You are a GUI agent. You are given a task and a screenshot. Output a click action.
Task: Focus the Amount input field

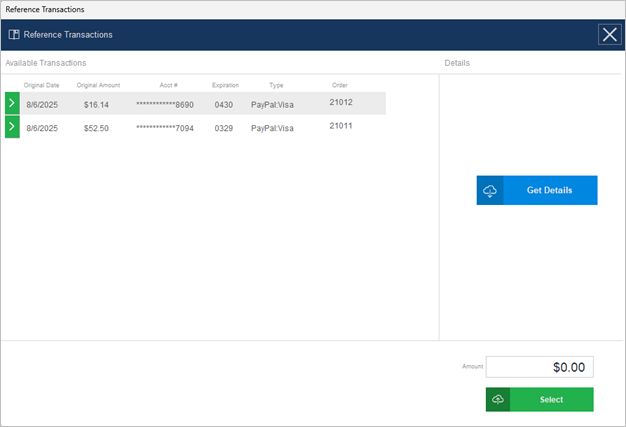539,367
